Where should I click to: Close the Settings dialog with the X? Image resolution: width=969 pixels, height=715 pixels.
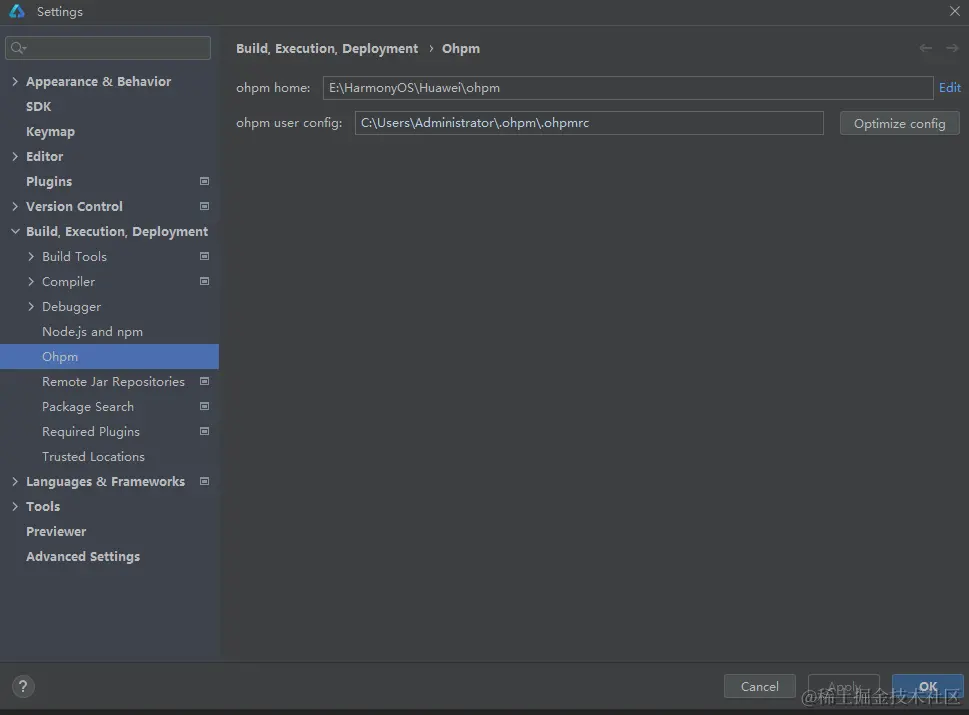point(954,11)
